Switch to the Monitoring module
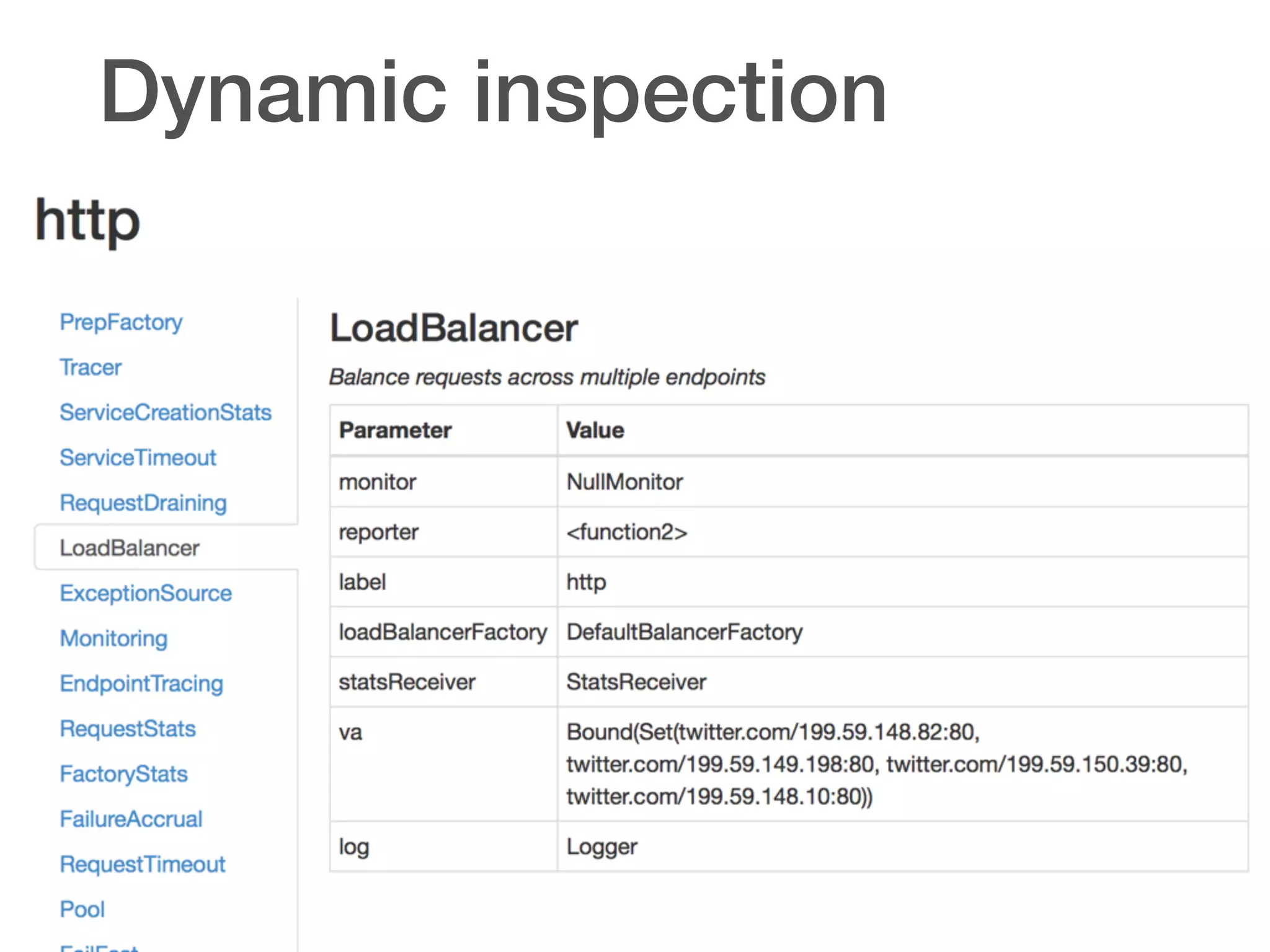Image resolution: width=1270 pixels, height=952 pixels. 113,638
